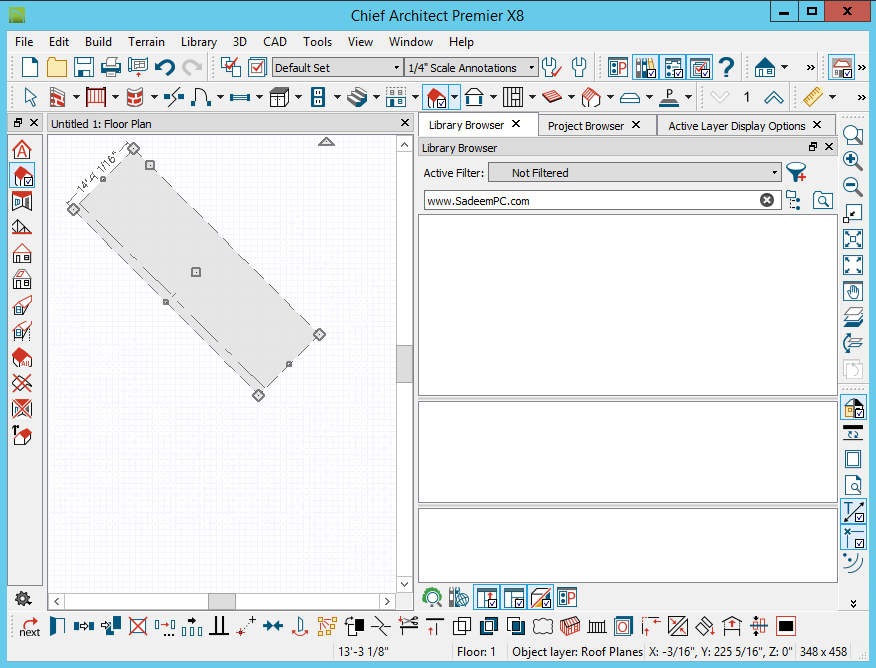Open a file with the folder icon
This screenshot has height=668, width=876.
coord(56,68)
